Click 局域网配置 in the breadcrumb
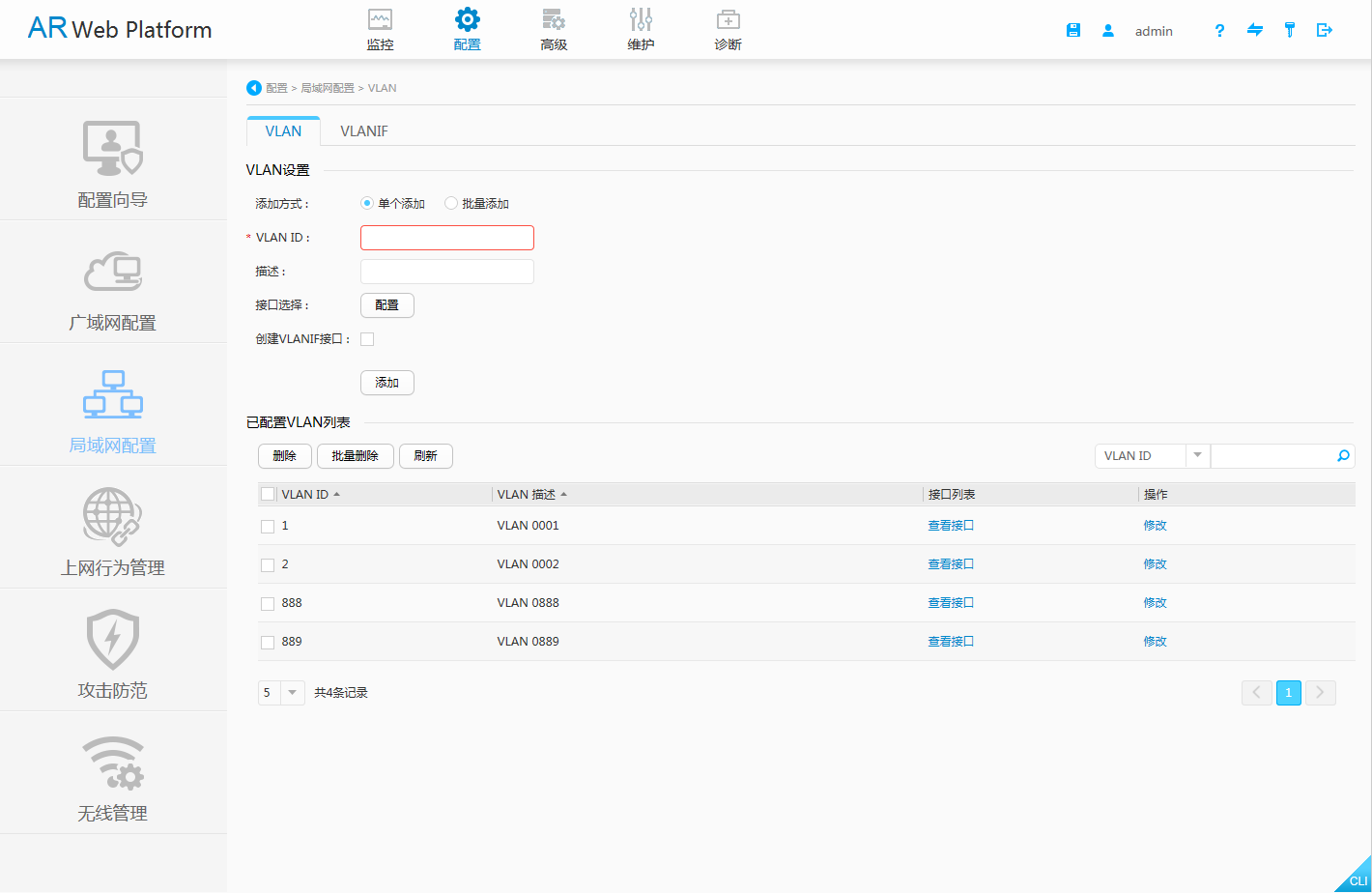This screenshot has height=893, width=1372. point(328,88)
